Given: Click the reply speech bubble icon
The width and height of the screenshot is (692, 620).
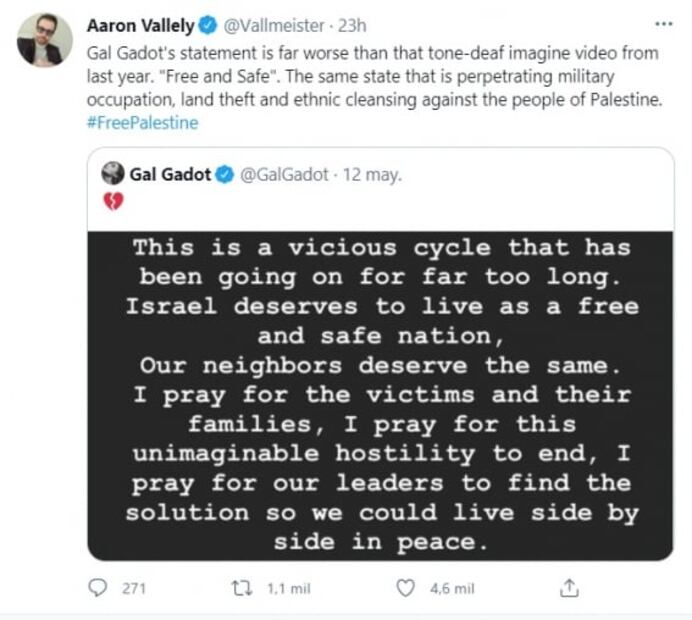Looking at the screenshot, I should coord(98,588).
